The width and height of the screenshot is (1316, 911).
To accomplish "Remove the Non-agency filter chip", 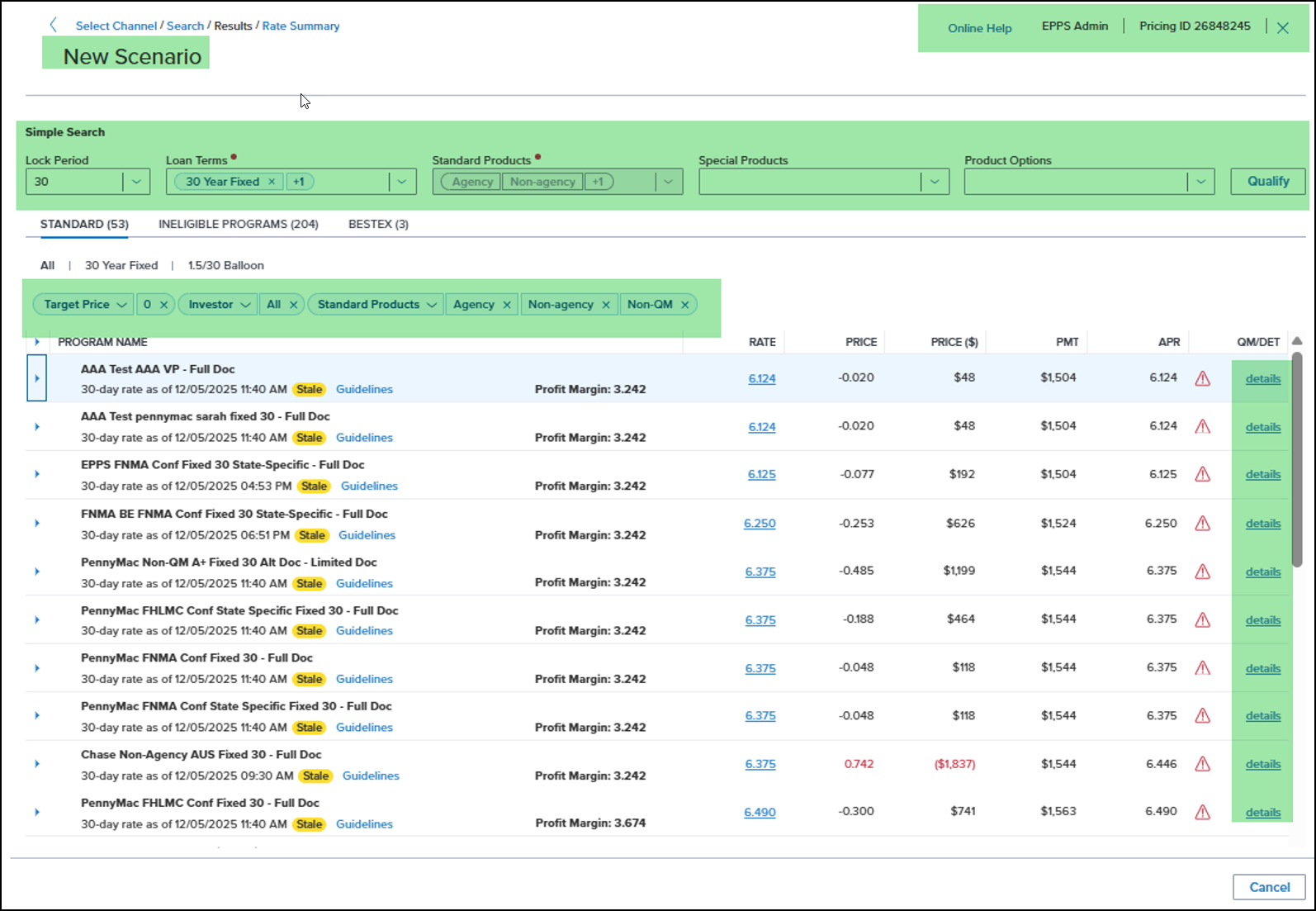I will (x=606, y=305).
